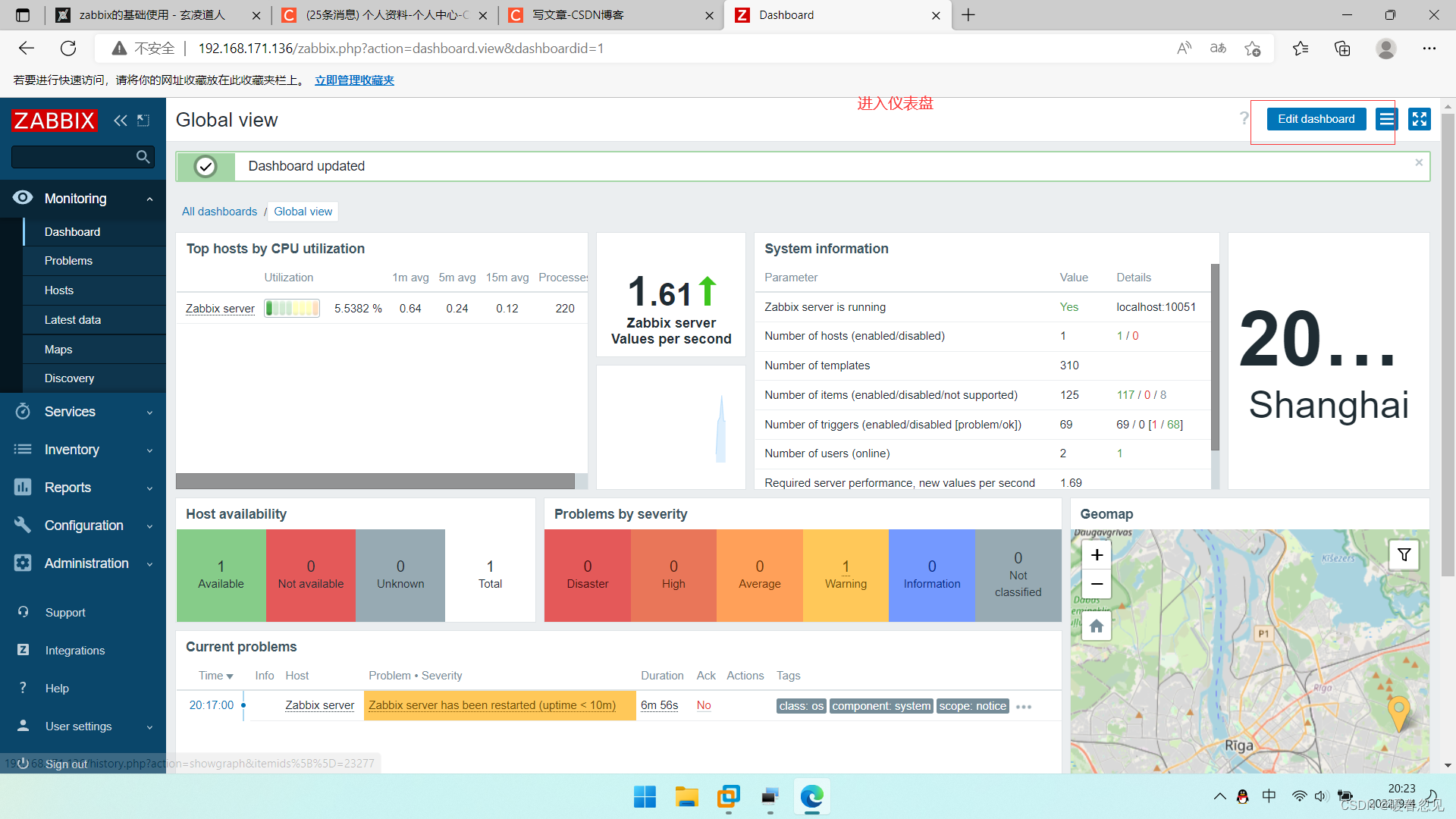
Task: Switch to zabbix的基础使用 browser tab
Action: [158, 15]
